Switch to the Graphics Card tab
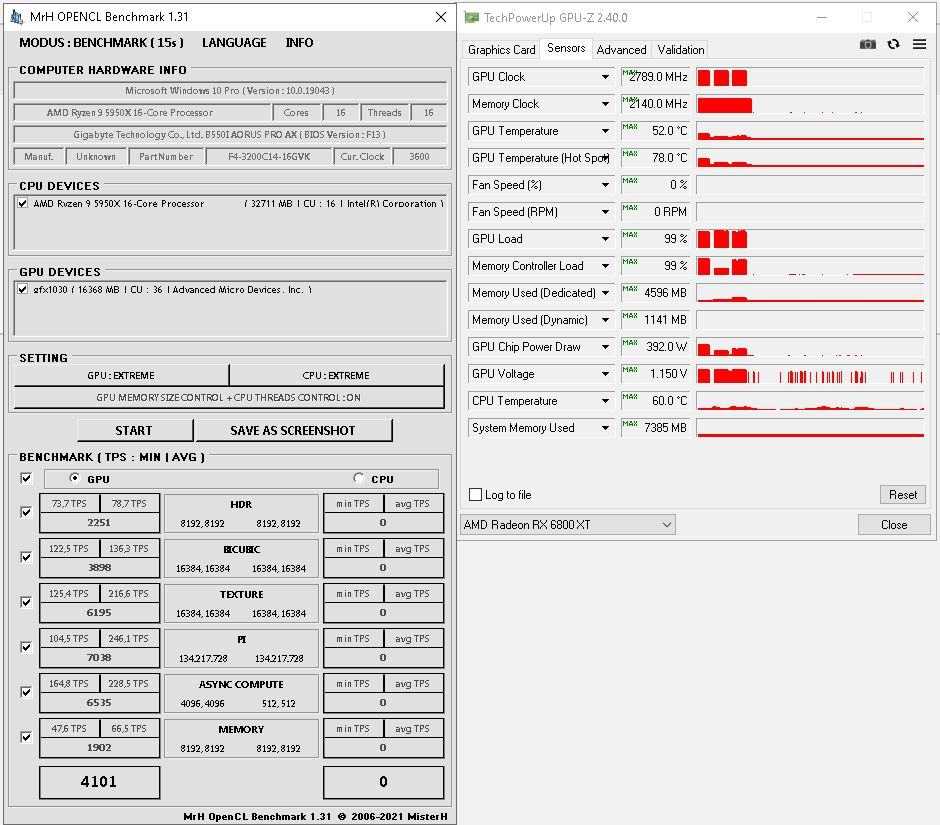The image size is (940, 825). [501, 50]
